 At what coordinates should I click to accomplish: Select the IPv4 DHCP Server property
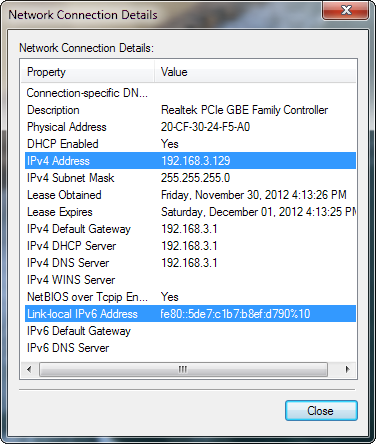click(71, 246)
